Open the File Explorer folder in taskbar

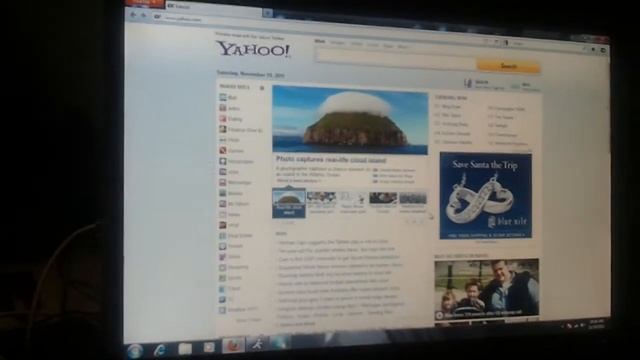click(185, 348)
